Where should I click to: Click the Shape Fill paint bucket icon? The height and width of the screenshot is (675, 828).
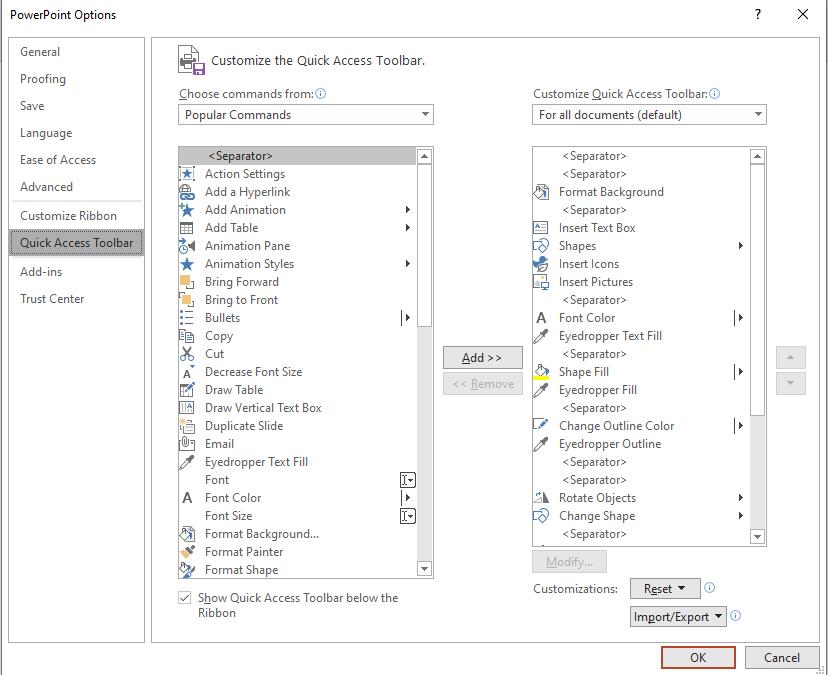pyautogui.click(x=541, y=372)
